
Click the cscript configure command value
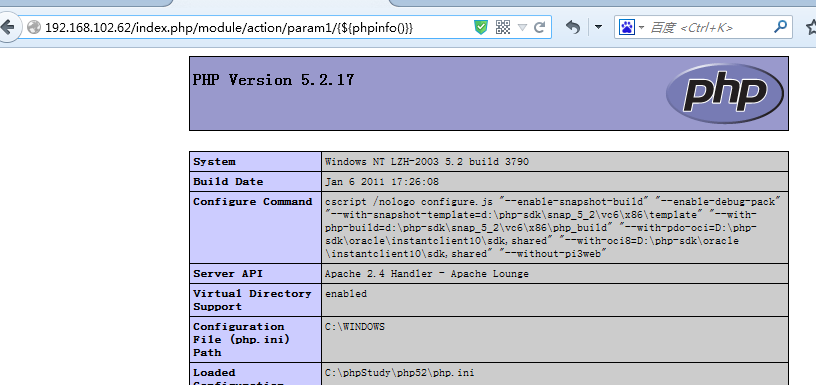[554, 227]
